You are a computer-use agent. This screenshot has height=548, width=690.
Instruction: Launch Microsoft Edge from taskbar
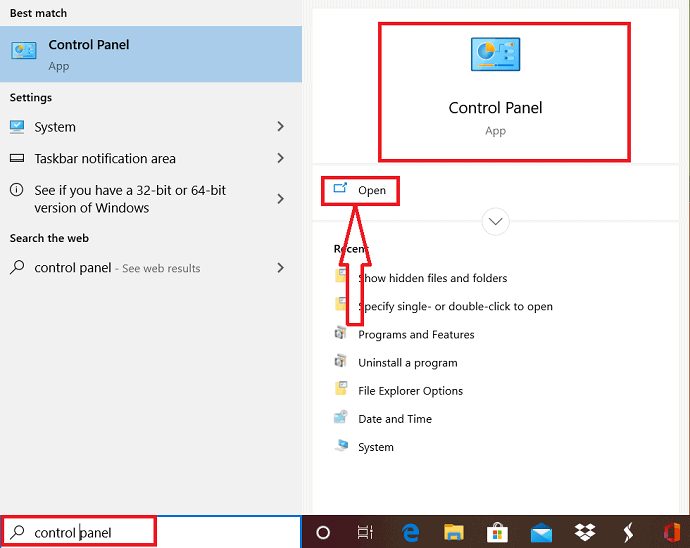coord(410,533)
